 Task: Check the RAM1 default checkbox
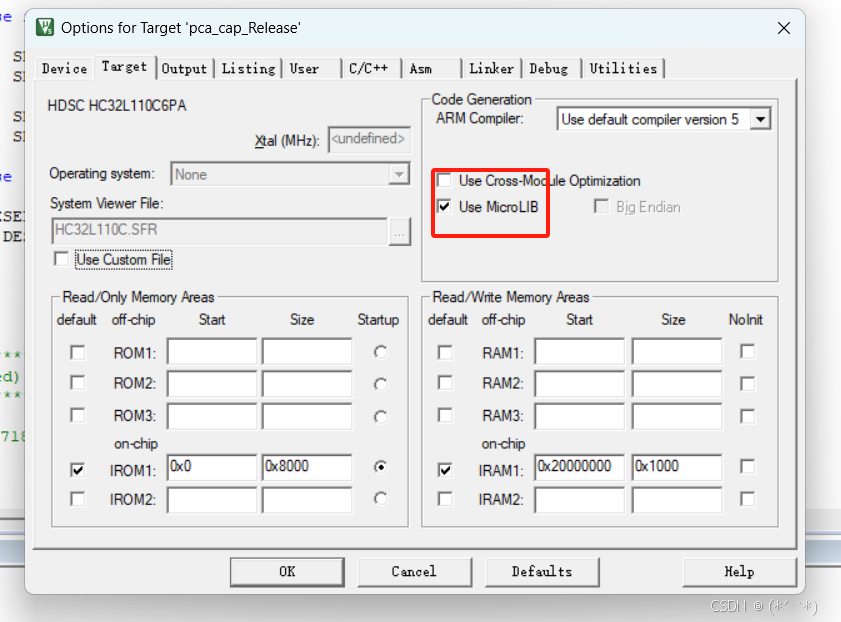click(445, 353)
